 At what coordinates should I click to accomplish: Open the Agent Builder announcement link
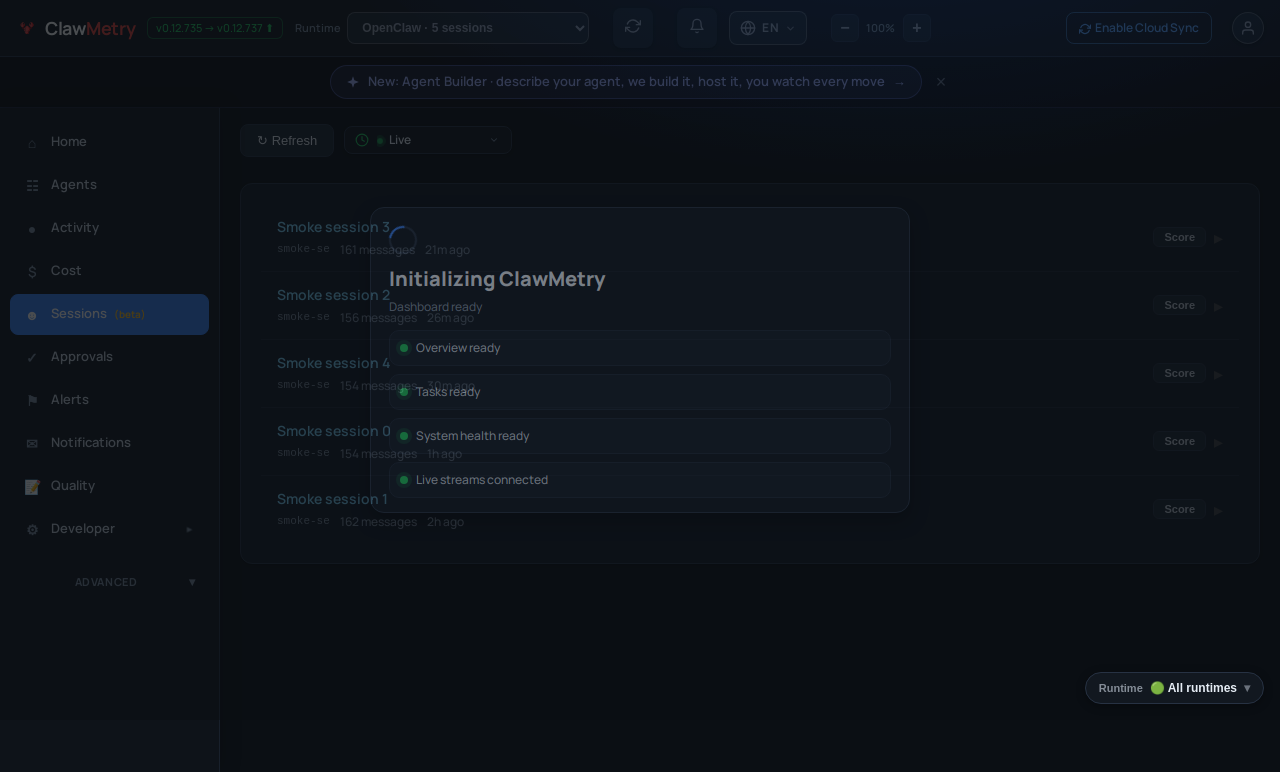pos(626,82)
